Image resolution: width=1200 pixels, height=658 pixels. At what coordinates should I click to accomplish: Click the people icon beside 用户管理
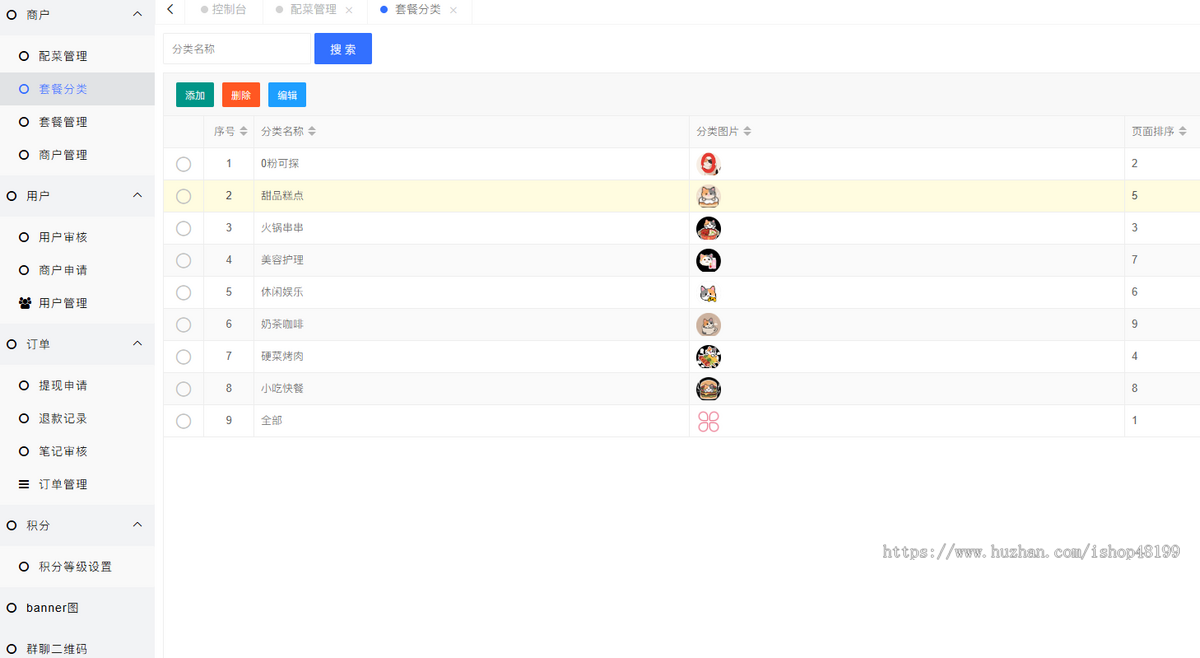23,302
